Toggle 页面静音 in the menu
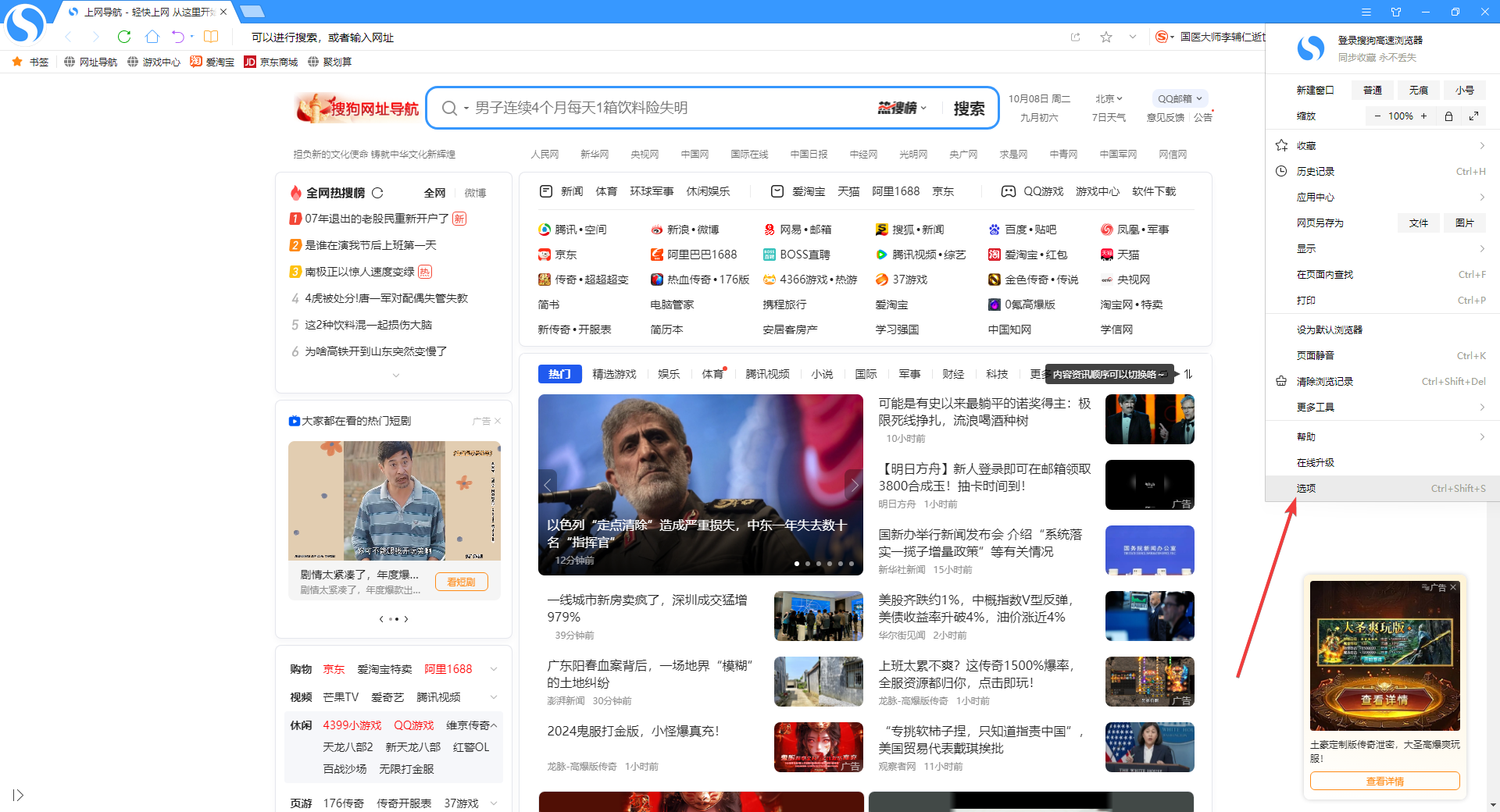1500x812 pixels. pyautogui.click(x=1383, y=355)
